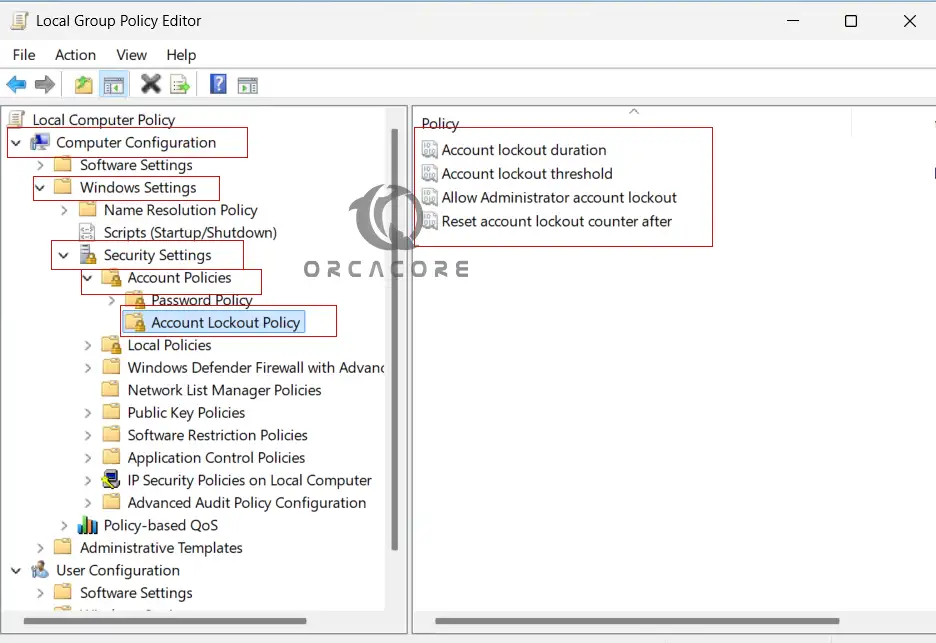Collapse the Computer Configuration node
Image resolution: width=936 pixels, height=643 pixels.
click(x=16, y=143)
